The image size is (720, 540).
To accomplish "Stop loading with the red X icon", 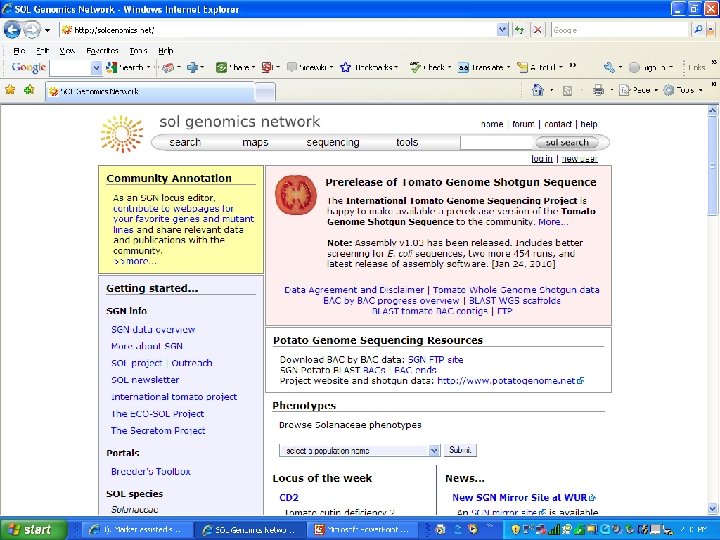I will (537, 30).
